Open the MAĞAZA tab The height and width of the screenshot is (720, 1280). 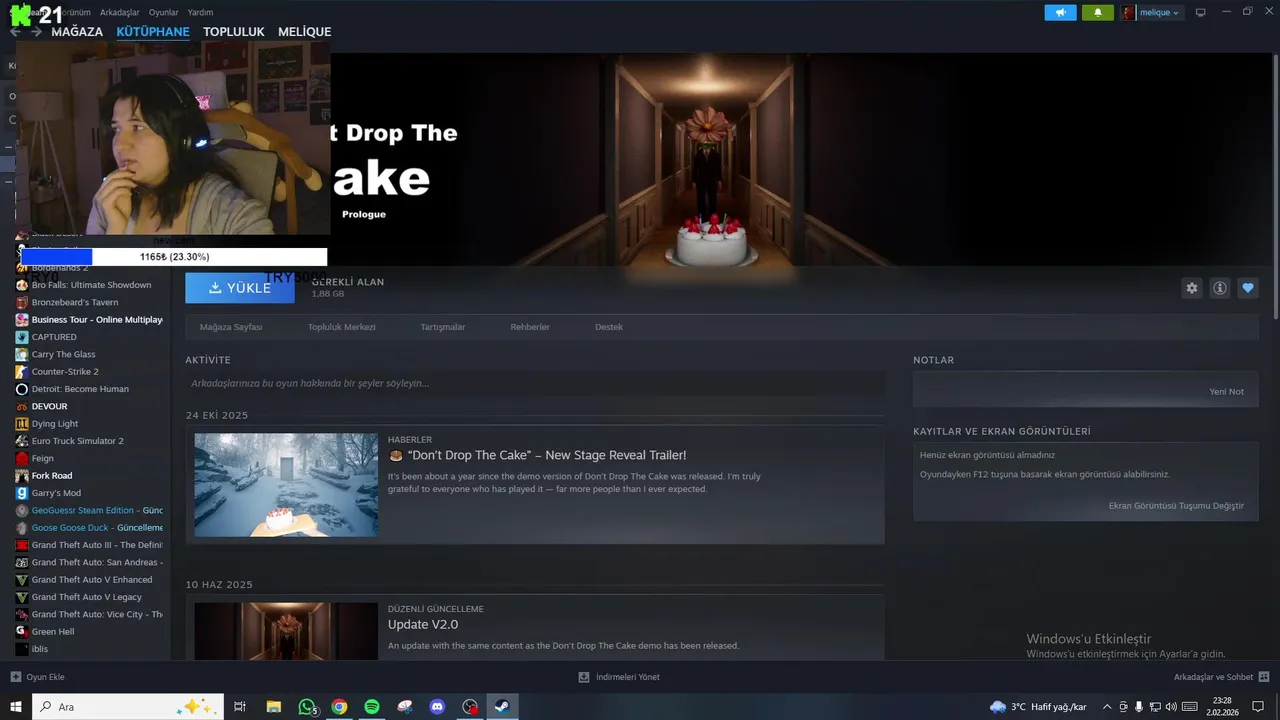click(x=77, y=32)
